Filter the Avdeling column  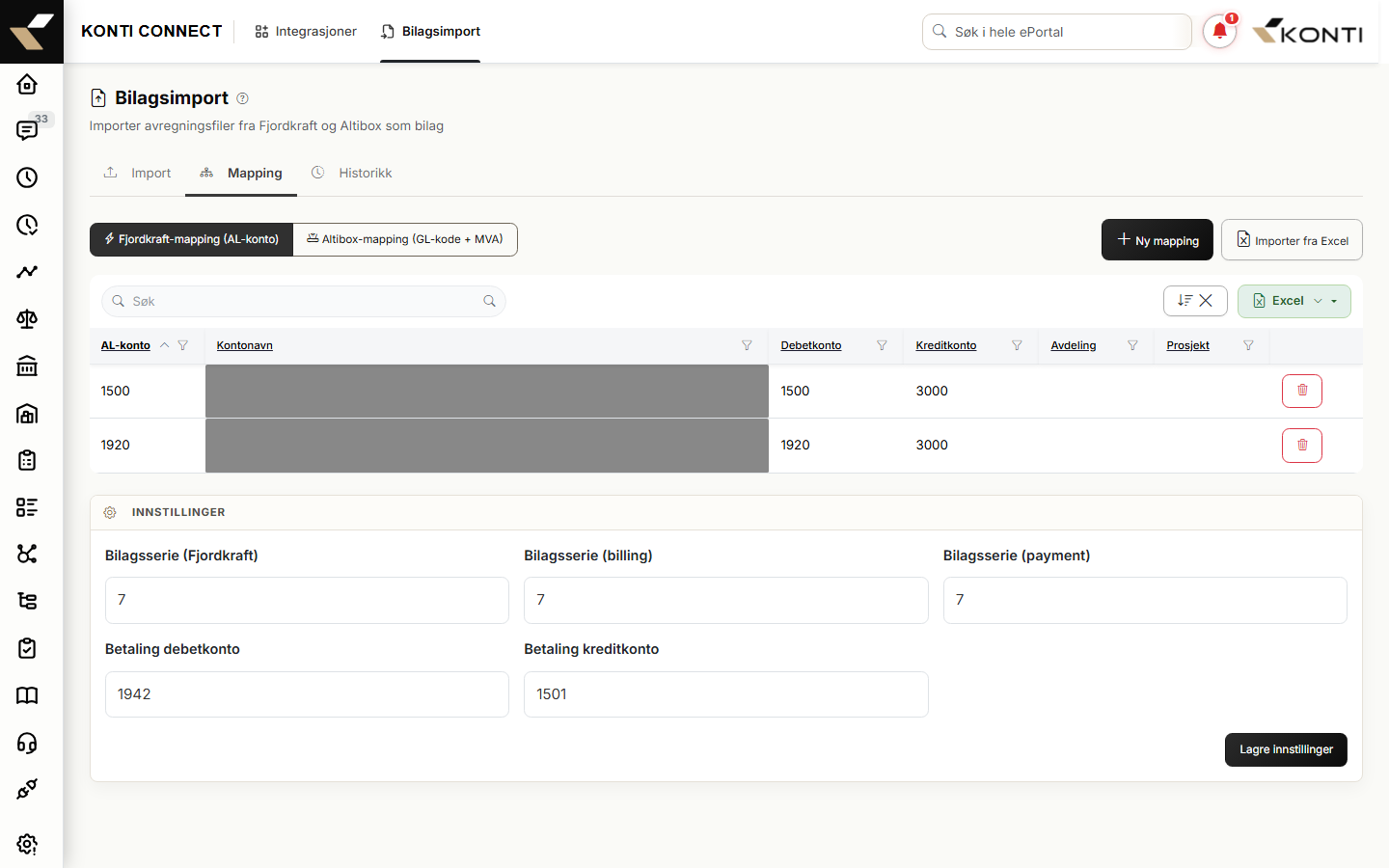click(1132, 345)
